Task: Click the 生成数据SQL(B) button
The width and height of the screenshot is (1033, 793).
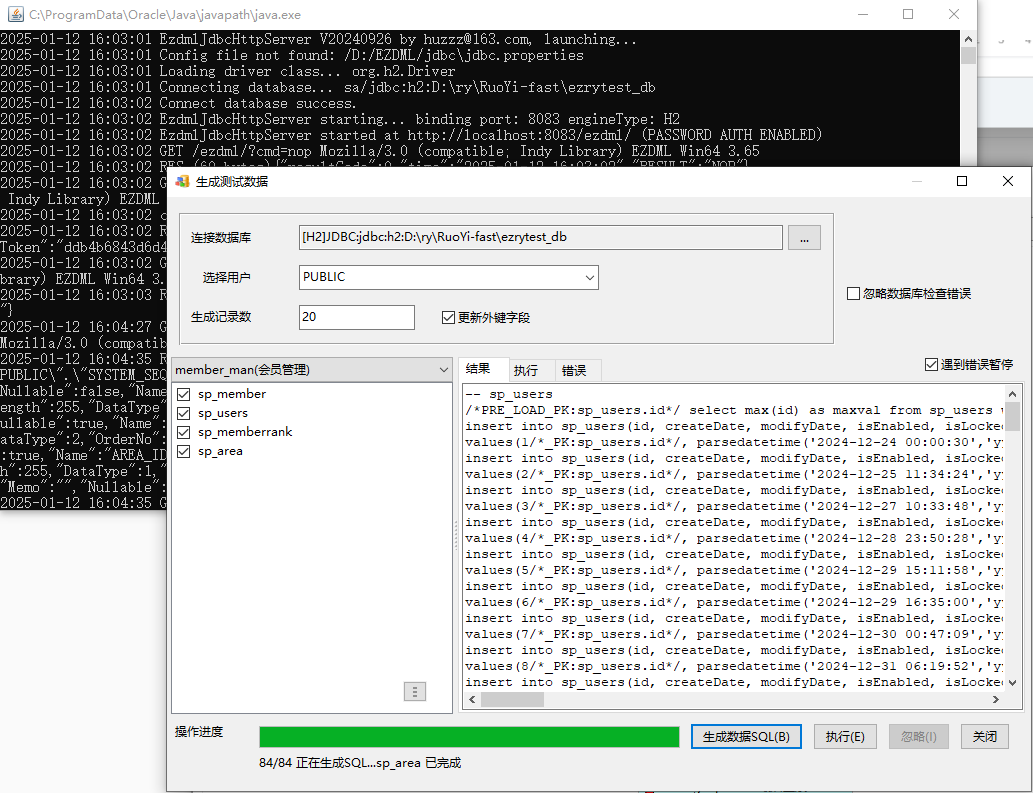Action: coord(746,736)
